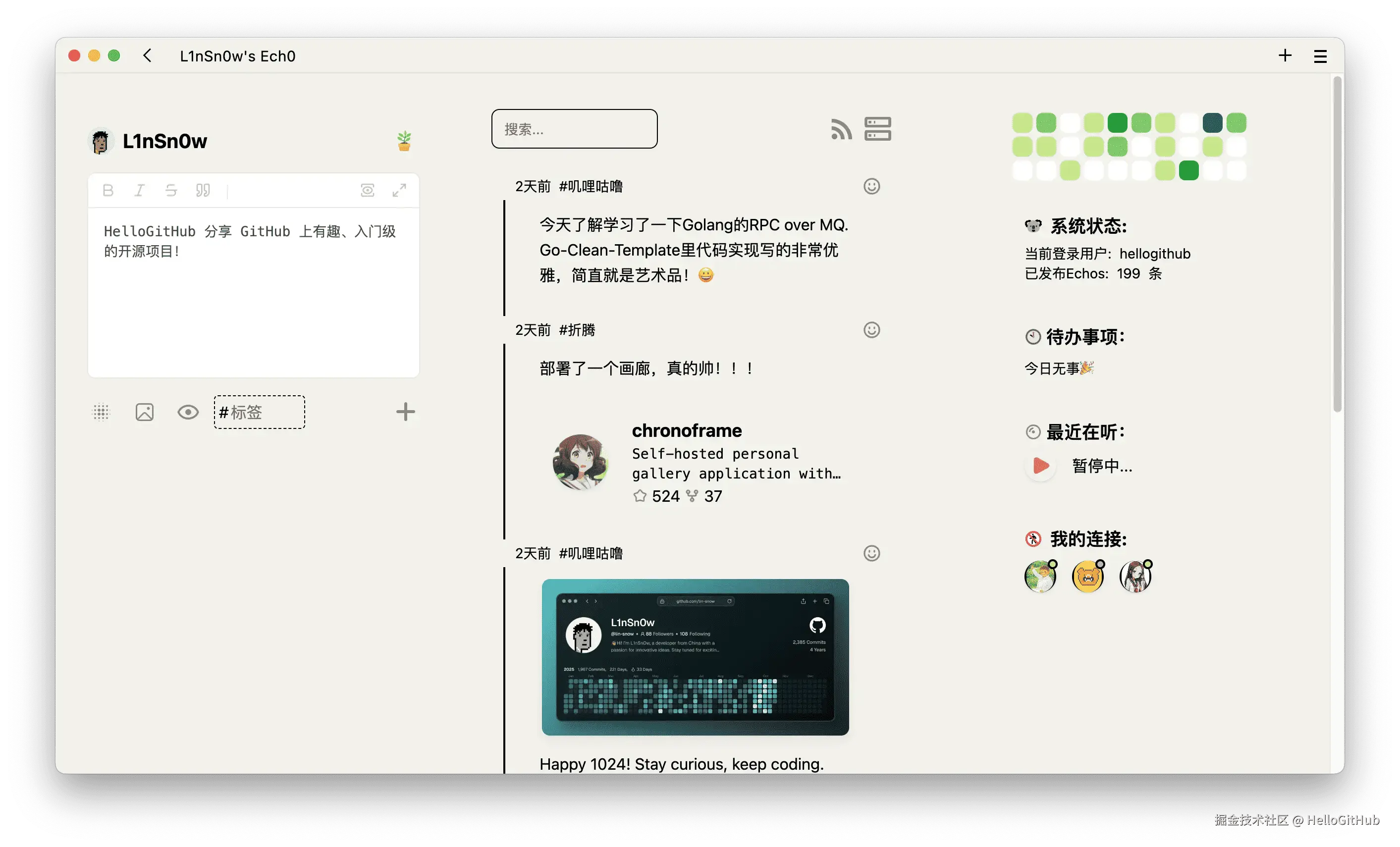Viewport: 1400px width, 847px height.
Task: Open the RSS feed icon
Action: click(x=841, y=129)
